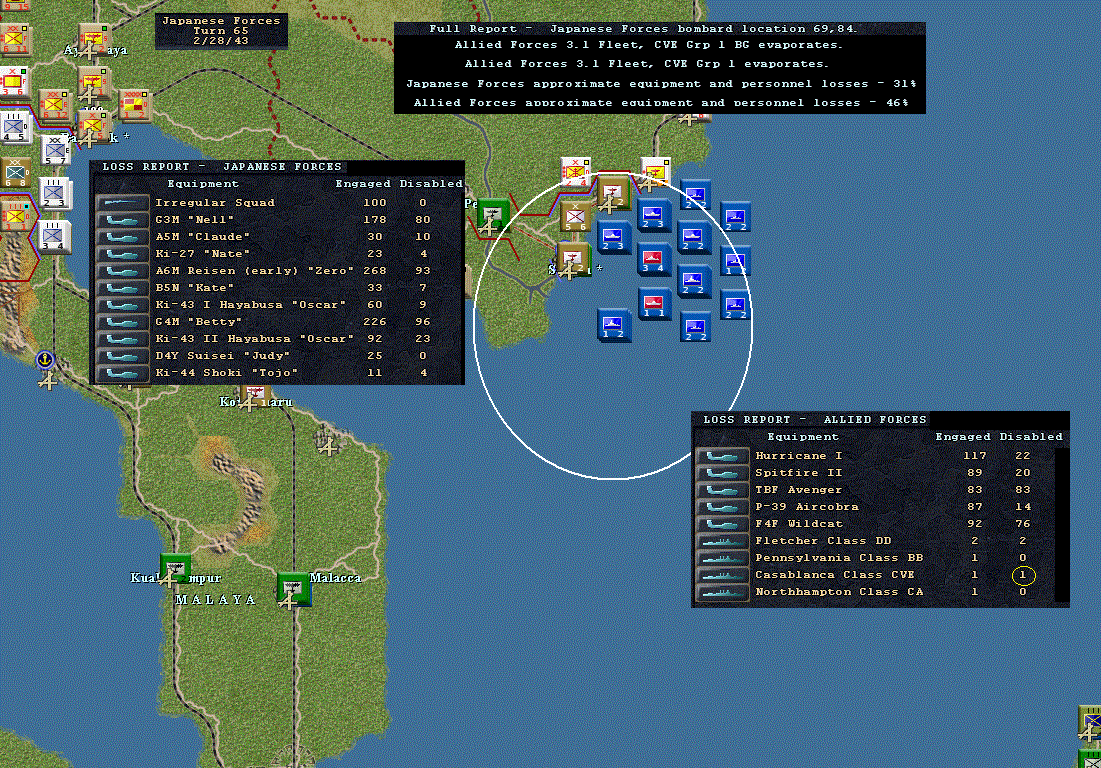Click the blue anchor port icon

point(45,360)
